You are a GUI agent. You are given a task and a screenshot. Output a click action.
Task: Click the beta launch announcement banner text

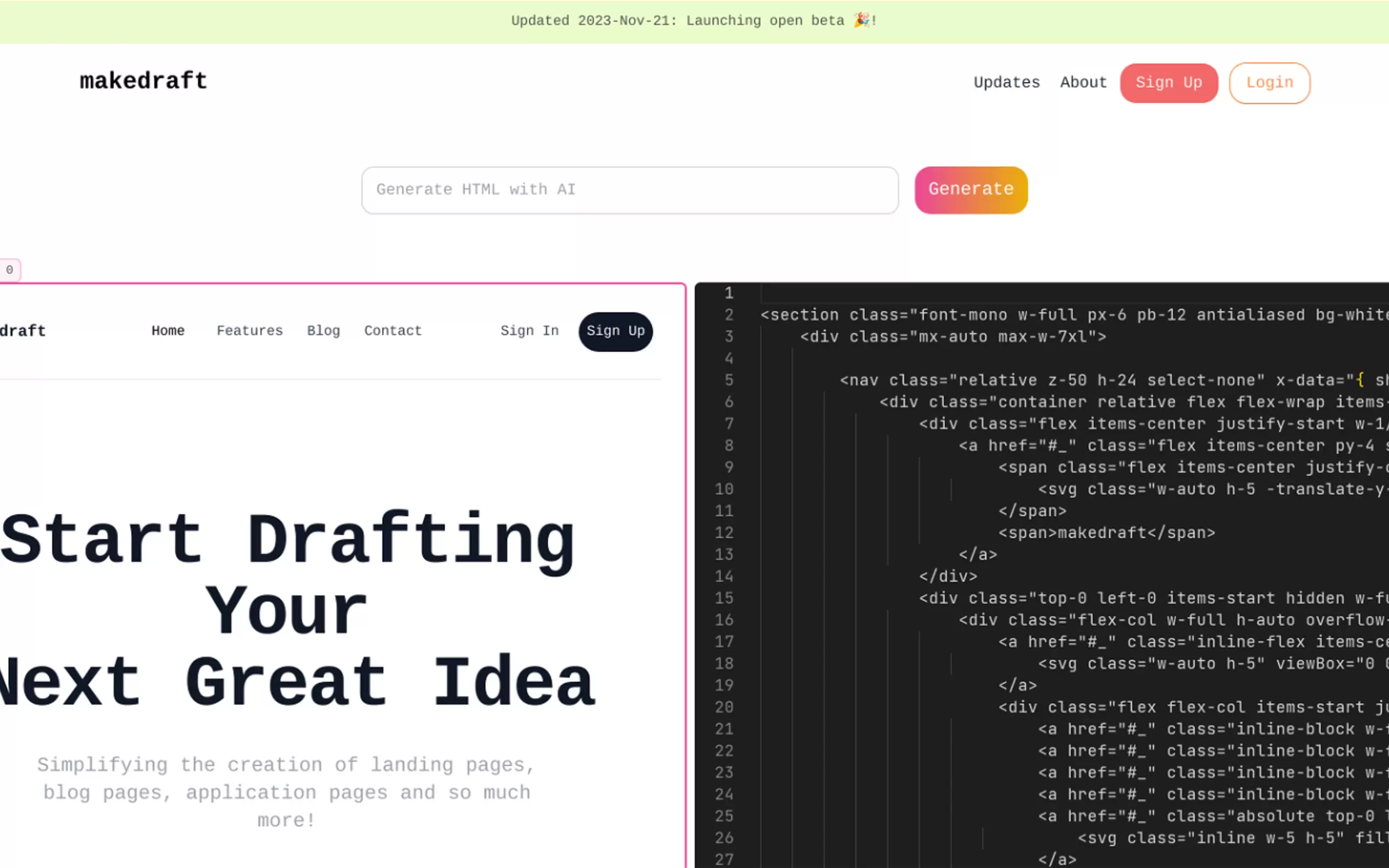(694, 21)
